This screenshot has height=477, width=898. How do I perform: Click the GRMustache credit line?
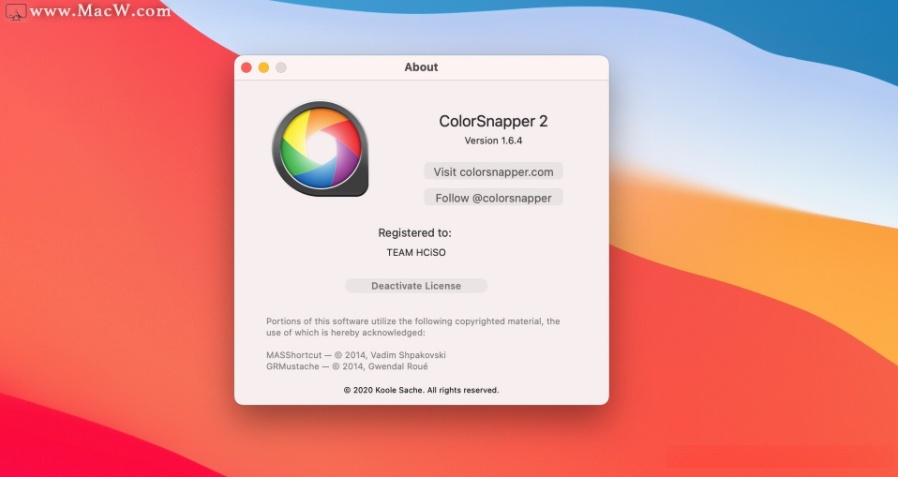347,366
